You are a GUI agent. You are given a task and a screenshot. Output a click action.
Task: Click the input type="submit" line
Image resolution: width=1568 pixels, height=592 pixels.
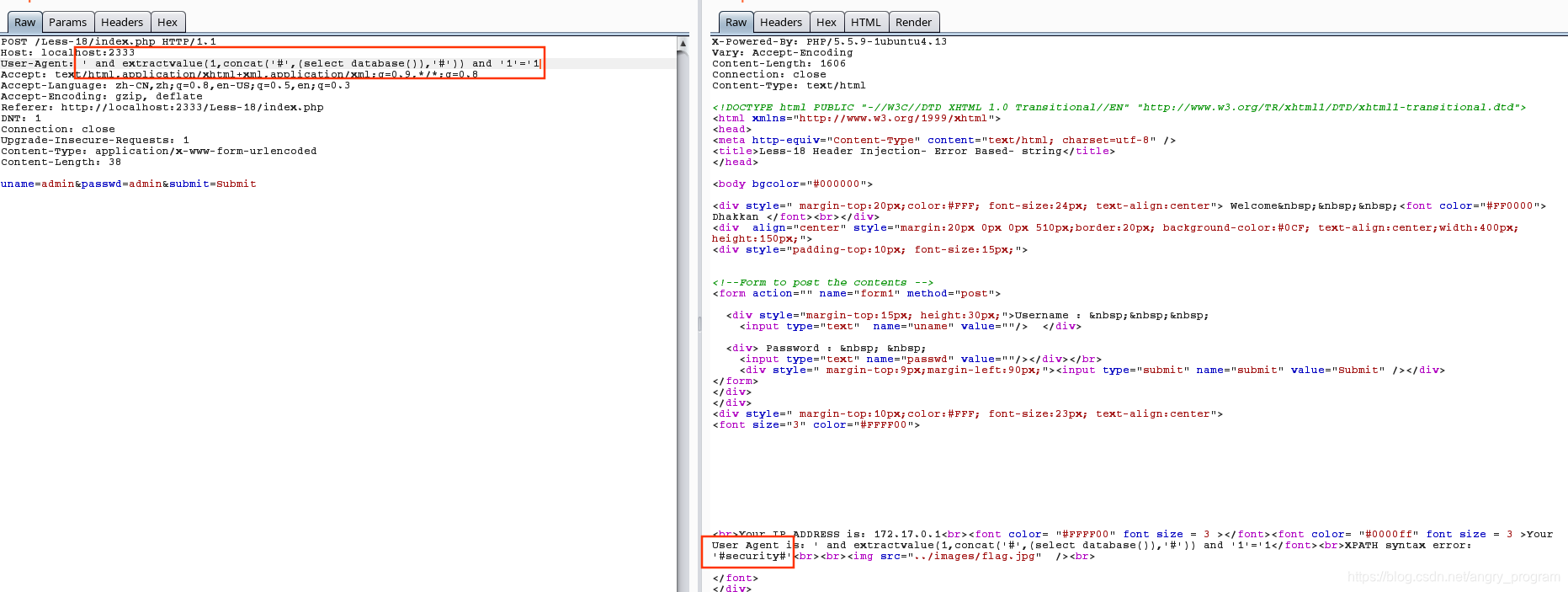click(x=1092, y=370)
